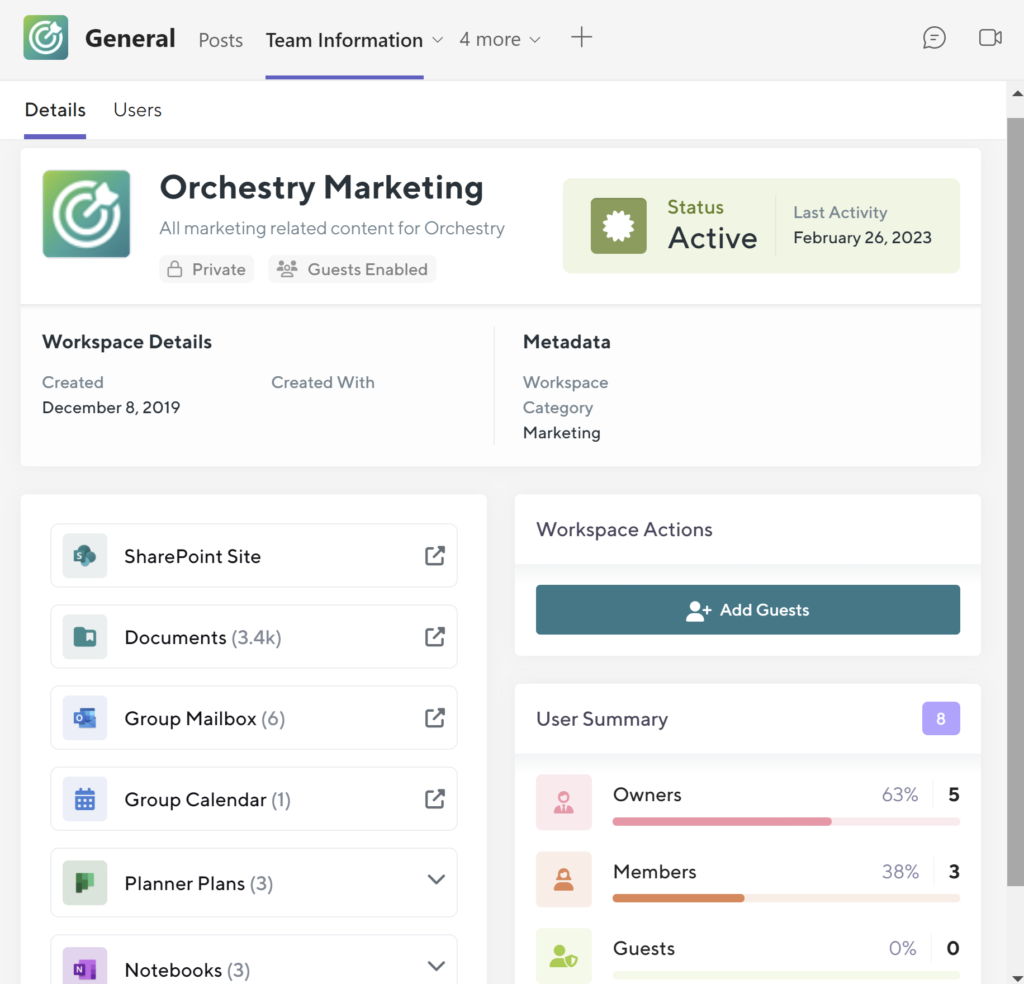Click the lock icon on Private tag

pyautogui.click(x=174, y=269)
